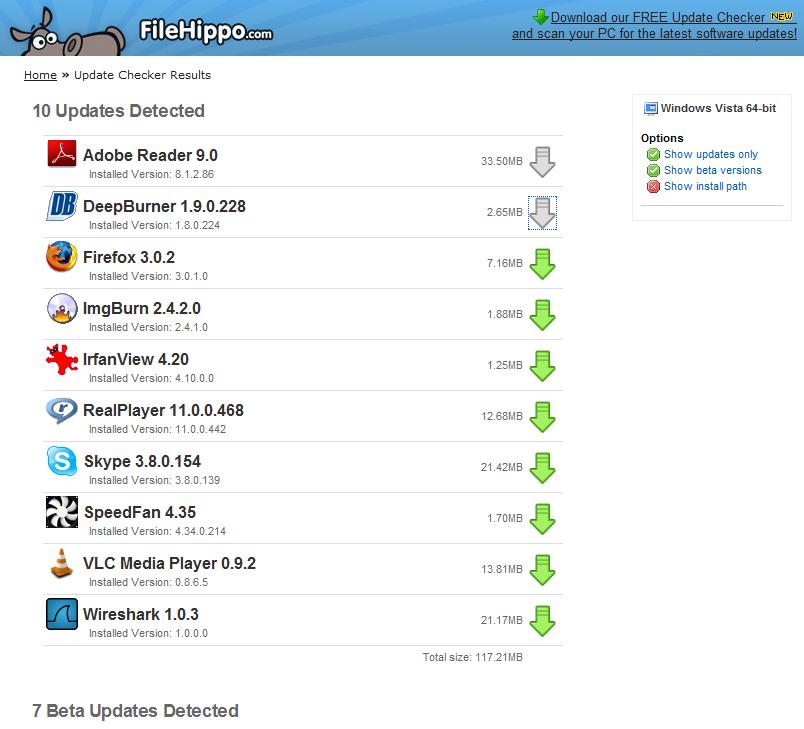
Task: Open the RealPlayer 11.0.0.468 title
Action: coord(164,411)
